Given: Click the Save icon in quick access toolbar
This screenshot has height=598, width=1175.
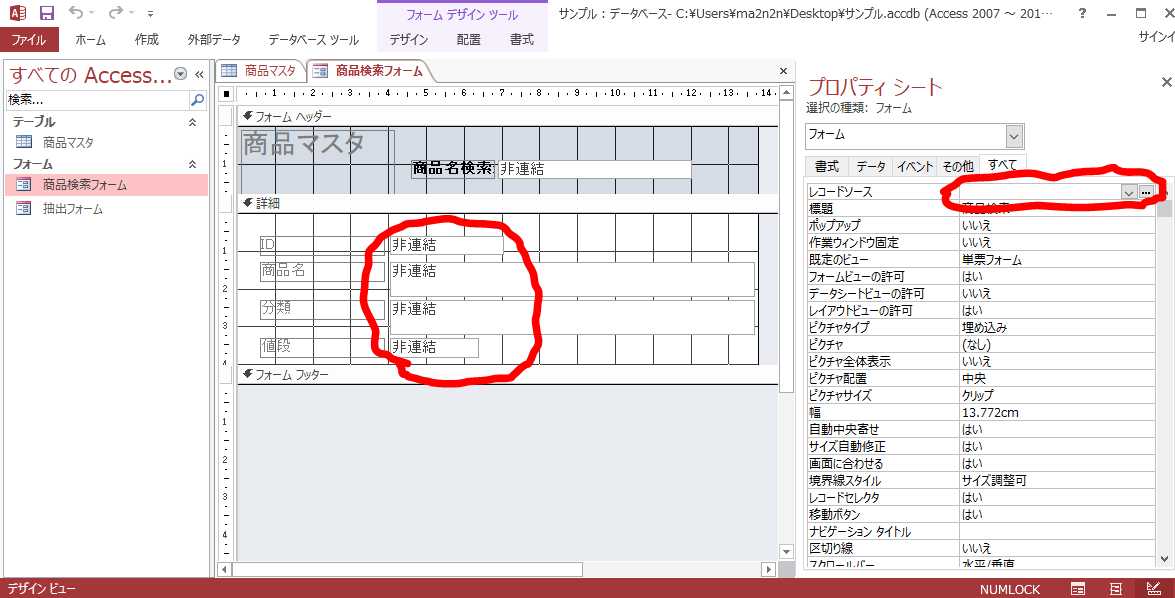Looking at the screenshot, I should (x=46, y=13).
